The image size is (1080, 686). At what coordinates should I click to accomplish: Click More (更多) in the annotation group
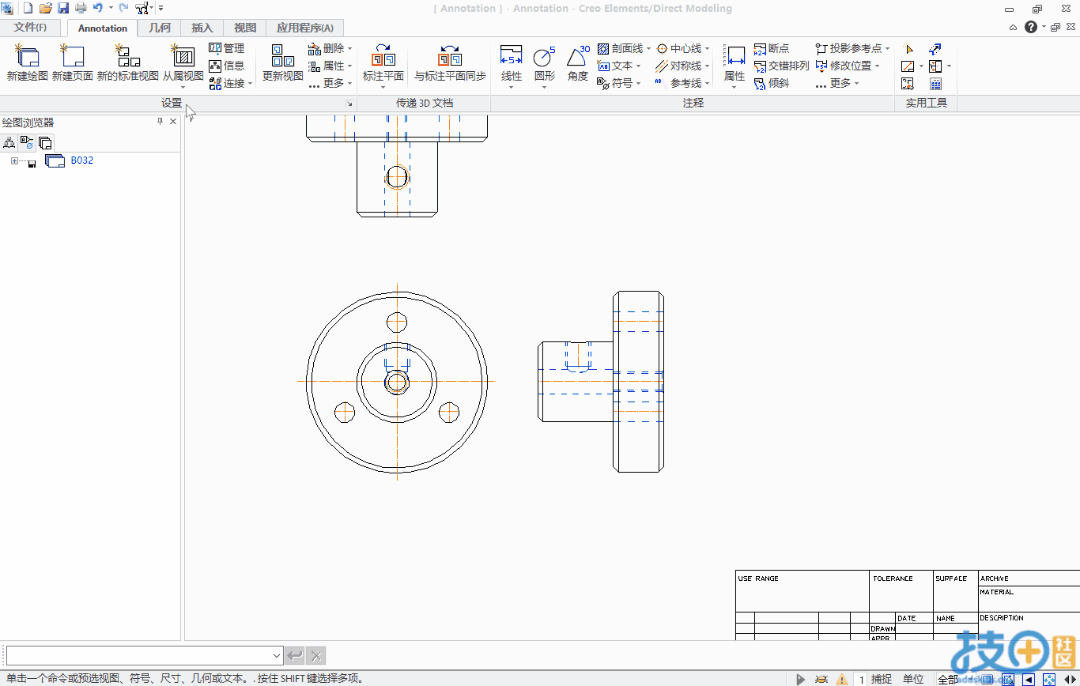pyautogui.click(x=838, y=83)
